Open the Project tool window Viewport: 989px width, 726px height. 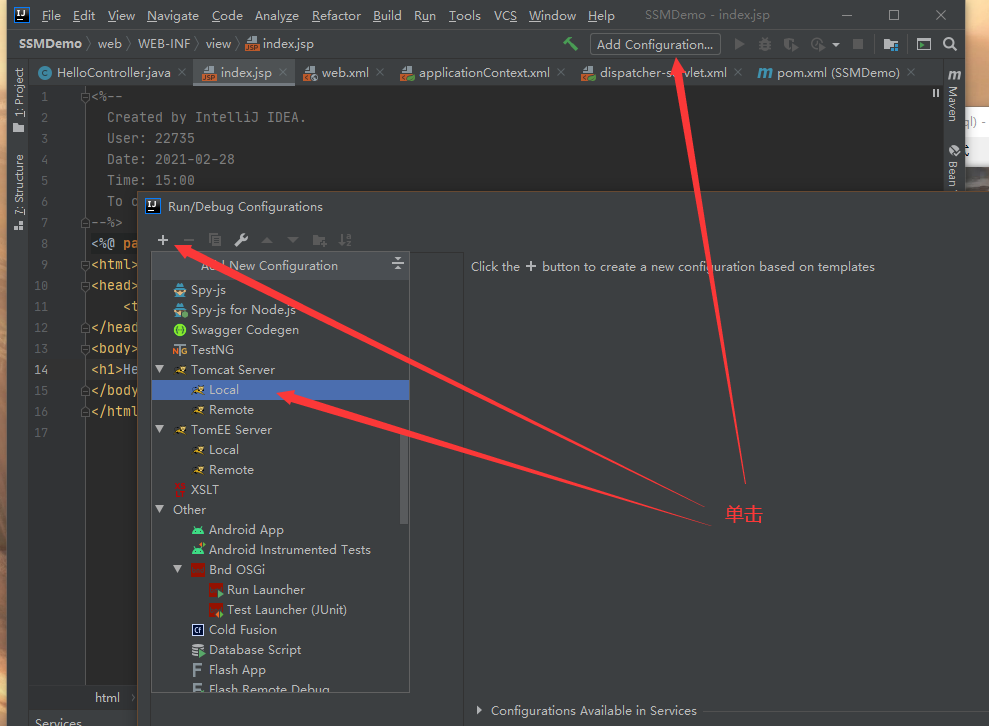click(x=19, y=100)
